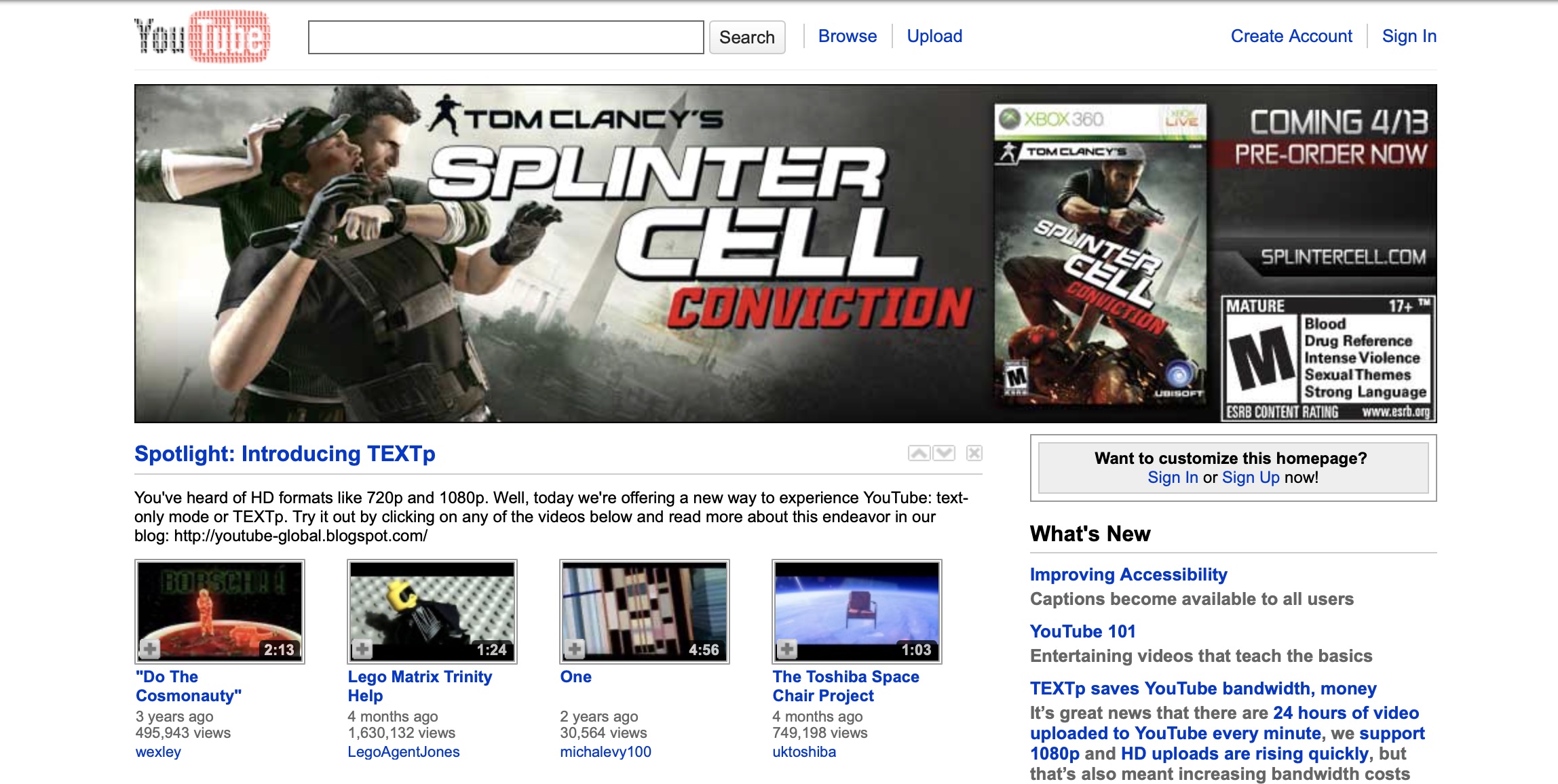Click 'Entertaining videos that teach the basics' text
The width and height of the screenshot is (1558, 784).
click(x=1201, y=656)
